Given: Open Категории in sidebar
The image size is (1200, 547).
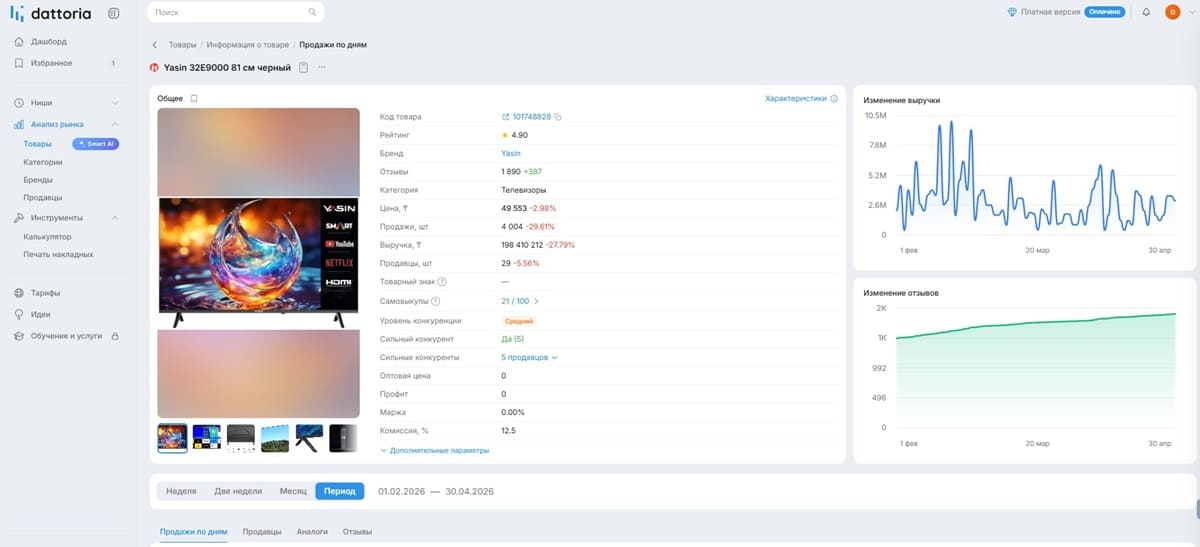Looking at the screenshot, I should [43, 161].
